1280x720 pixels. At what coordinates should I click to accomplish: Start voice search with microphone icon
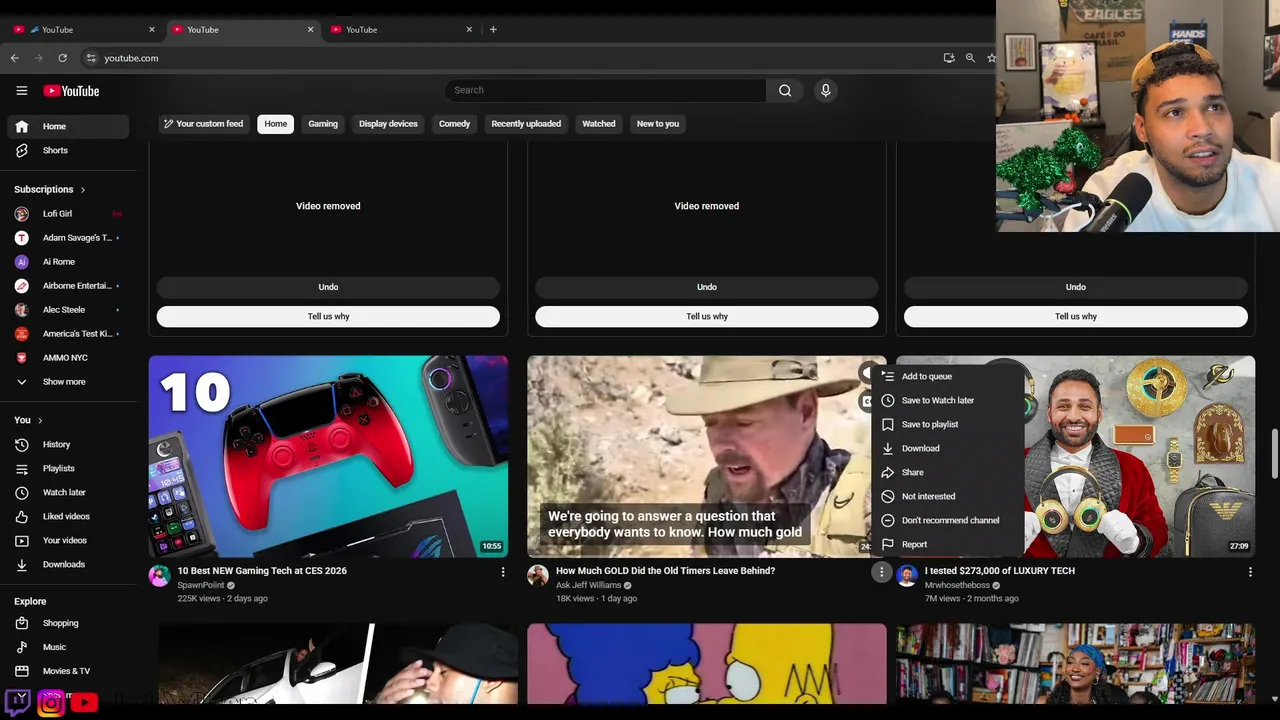[x=825, y=90]
